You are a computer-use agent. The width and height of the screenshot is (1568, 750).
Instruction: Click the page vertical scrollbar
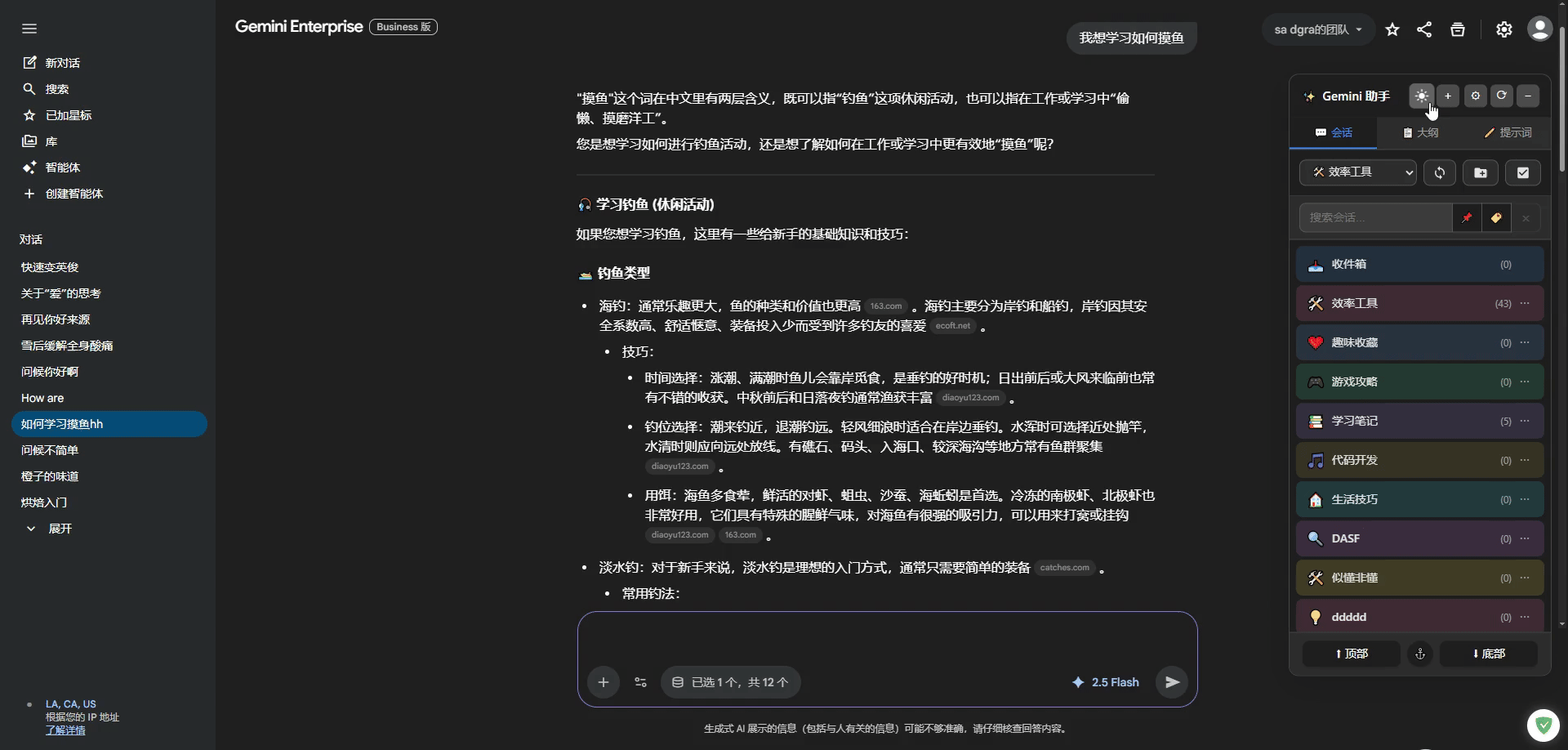(x=1562, y=98)
